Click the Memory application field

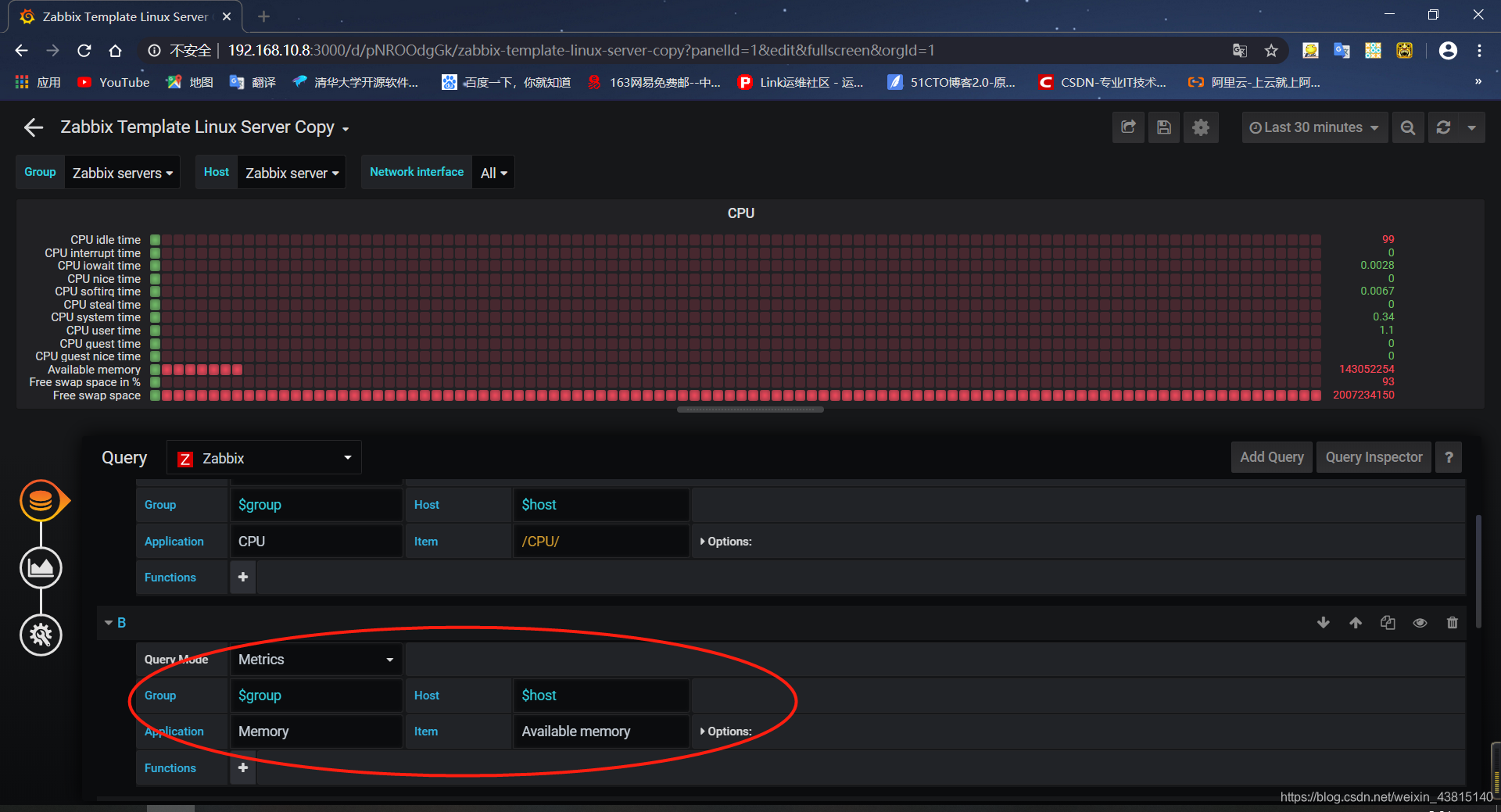pyautogui.click(x=316, y=732)
